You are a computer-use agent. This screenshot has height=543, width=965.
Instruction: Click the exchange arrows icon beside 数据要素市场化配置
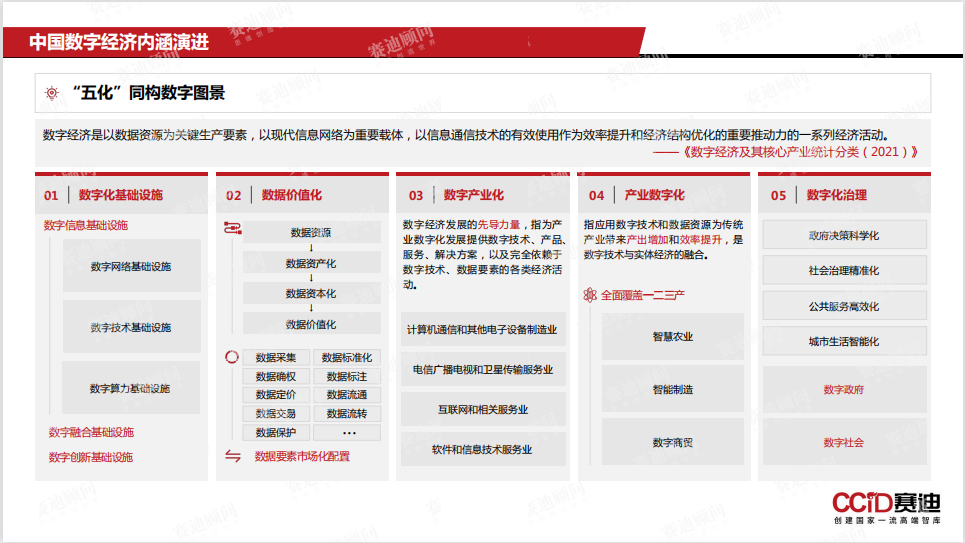point(232,456)
